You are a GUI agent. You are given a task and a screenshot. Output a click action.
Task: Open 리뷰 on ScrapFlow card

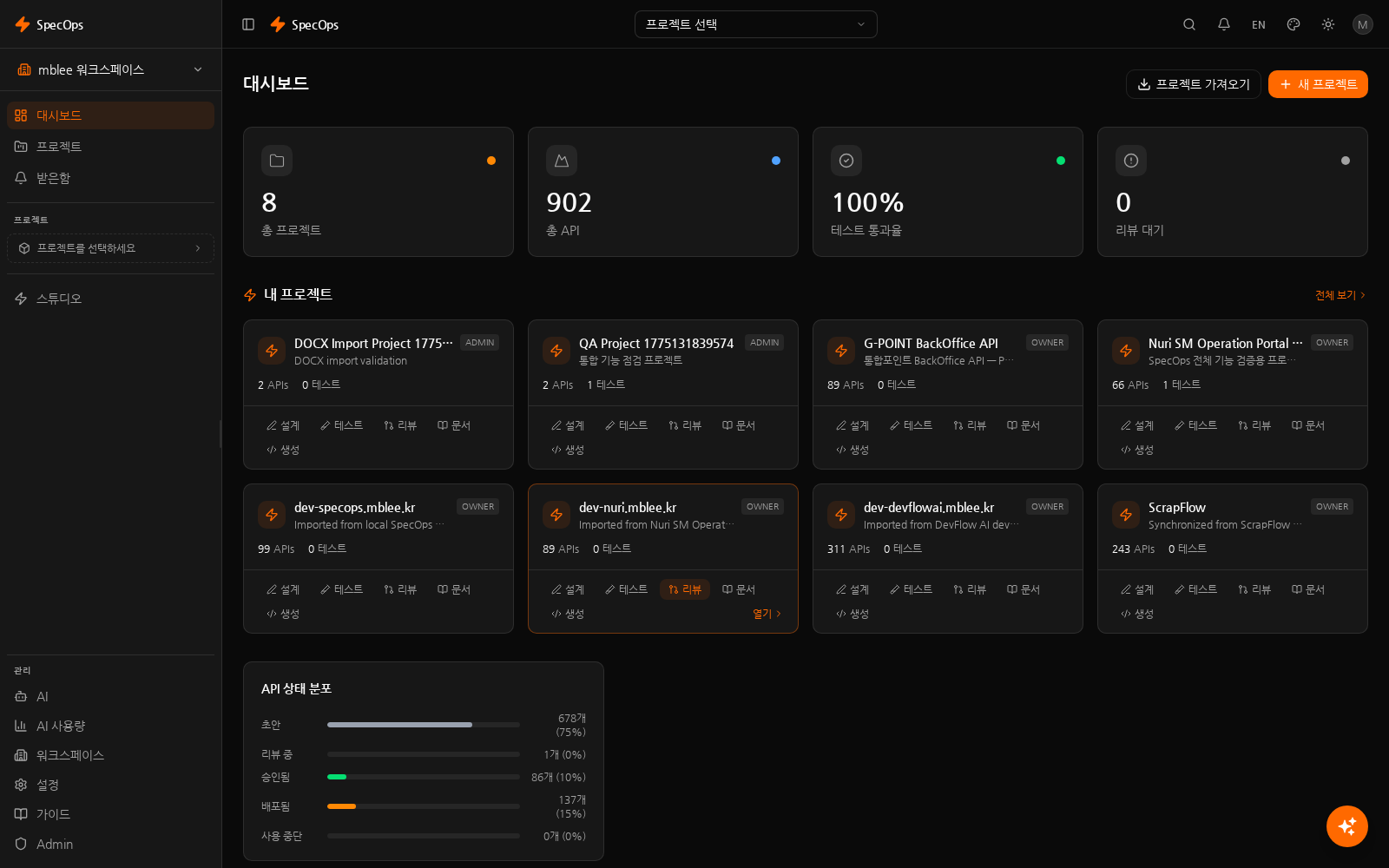1254,589
